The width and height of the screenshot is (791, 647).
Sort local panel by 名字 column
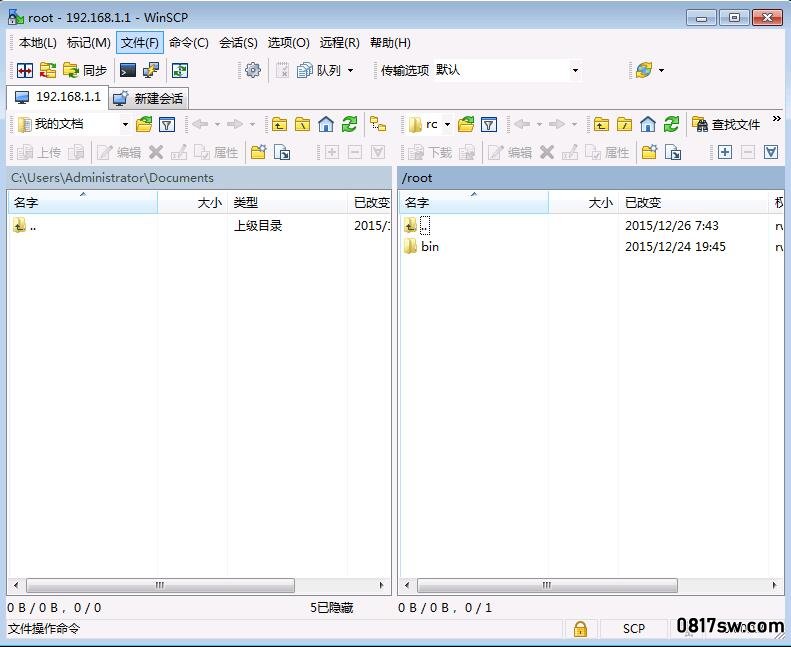(83, 203)
